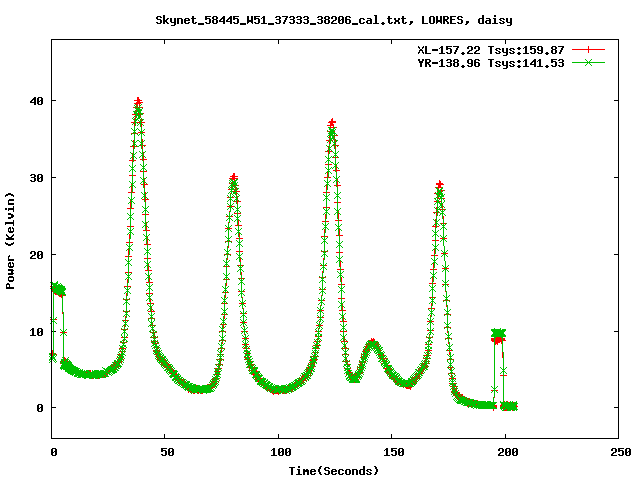The height and width of the screenshot is (480, 640).
Task: Click the plot title Skynet_58445_W51_37333_38206_cal.txt
Action: [333, 20]
